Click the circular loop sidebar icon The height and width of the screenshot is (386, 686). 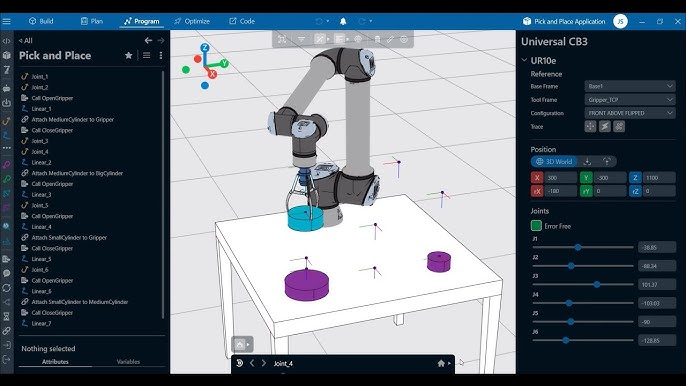click(6, 288)
